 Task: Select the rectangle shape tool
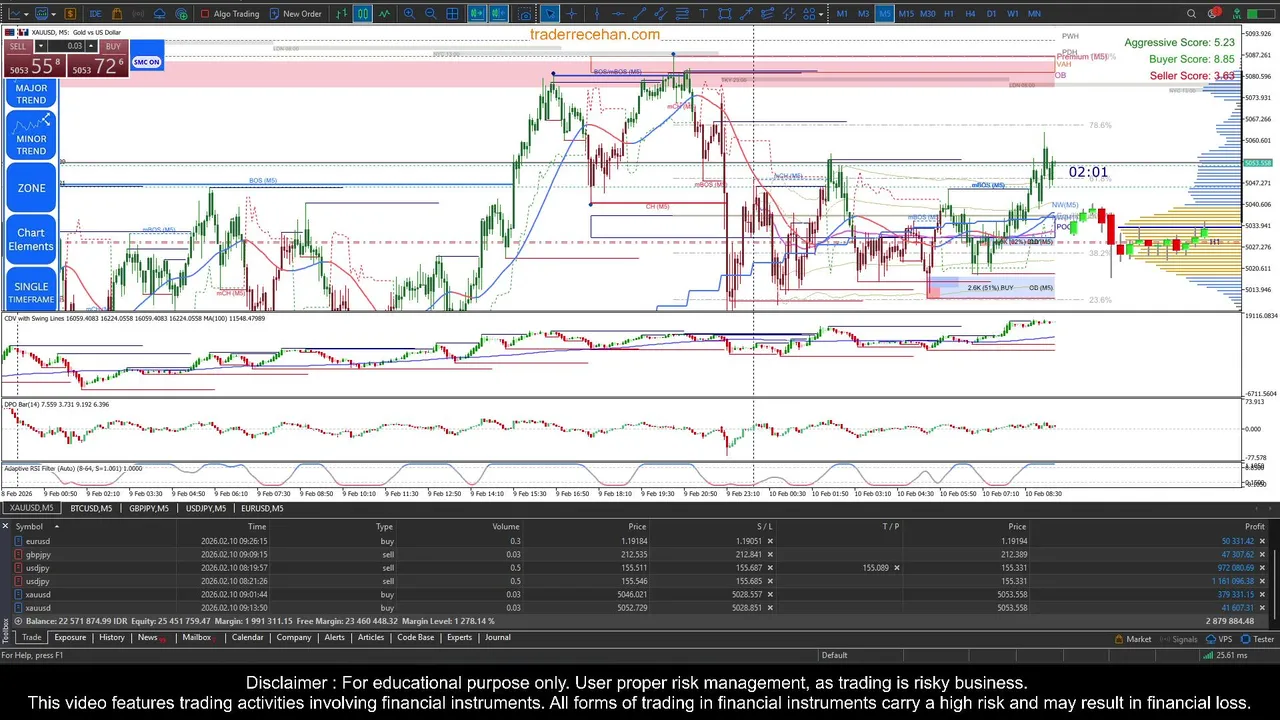[725, 14]
